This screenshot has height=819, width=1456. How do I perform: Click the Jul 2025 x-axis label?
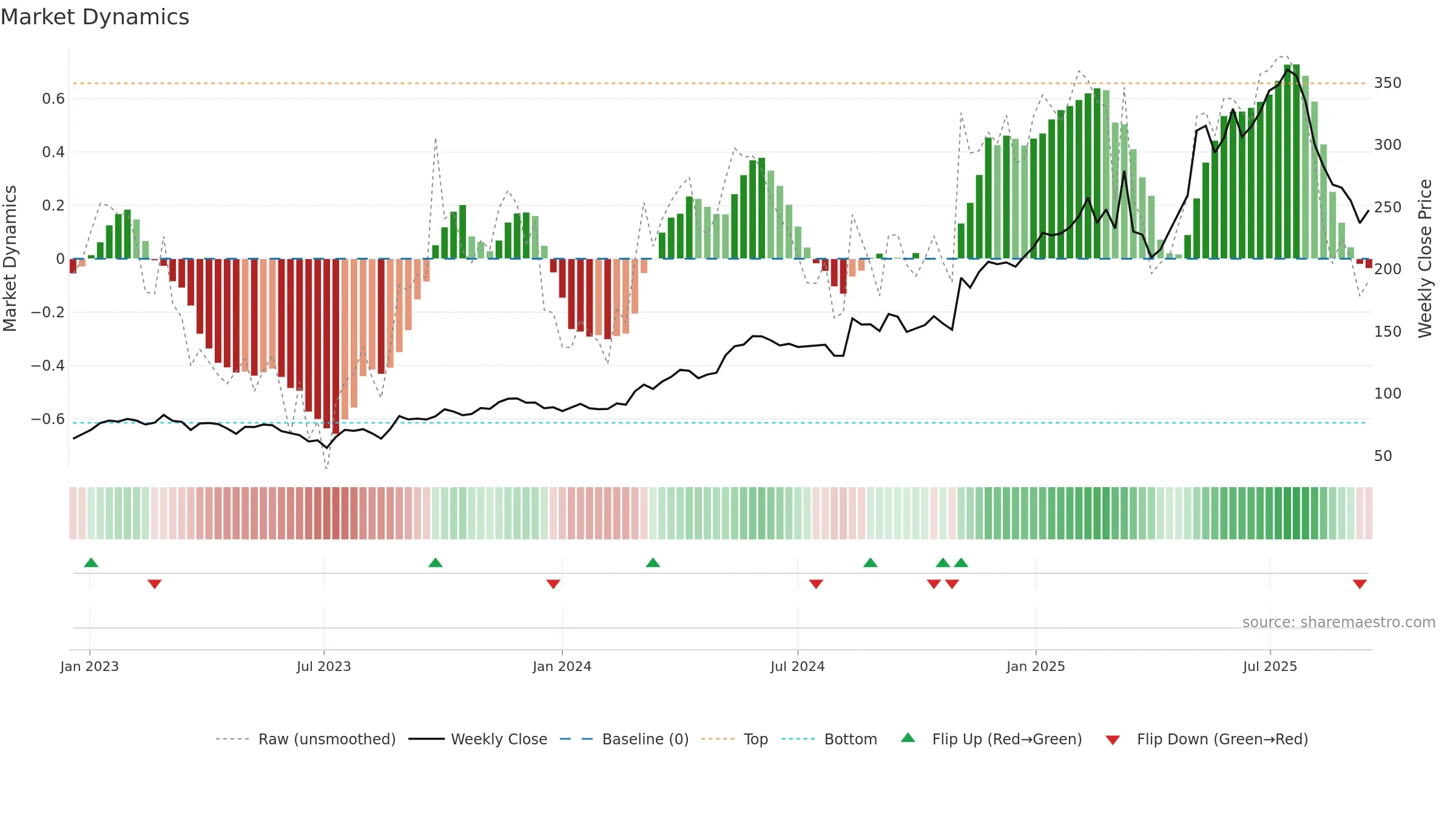coord(1270,666)
